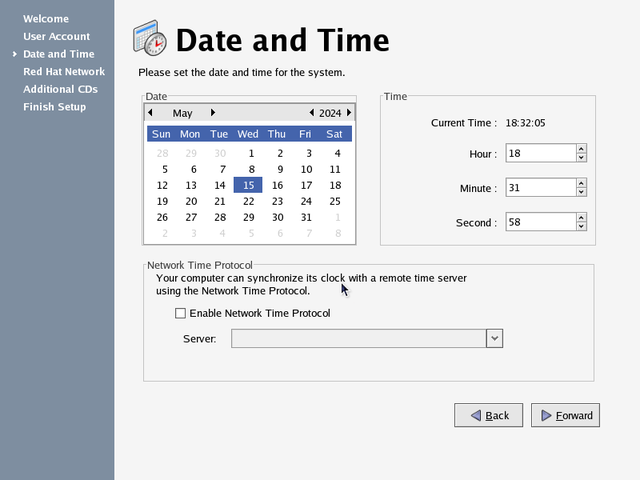Image resolution: width=640 pixels, height=480 pixels.
Task: Enable Network Time Protocol checkbox
Action: 180,313
